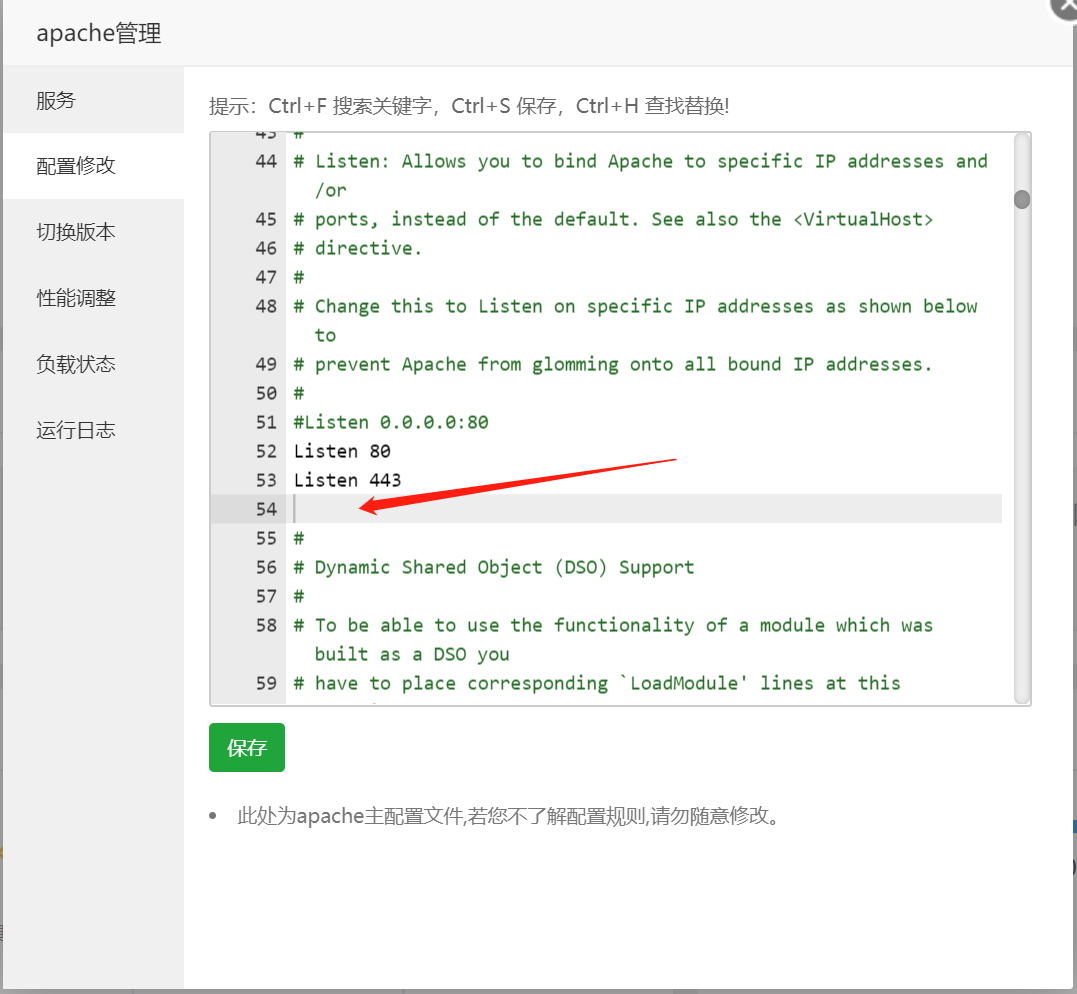Close the apache管理 dialog
The height and width of the screenshot is (994, 1077).
tap(1066, 5)
